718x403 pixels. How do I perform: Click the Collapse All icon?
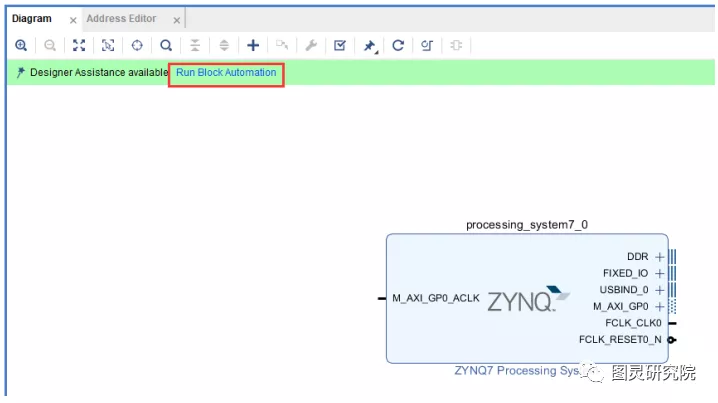[195, 45]
